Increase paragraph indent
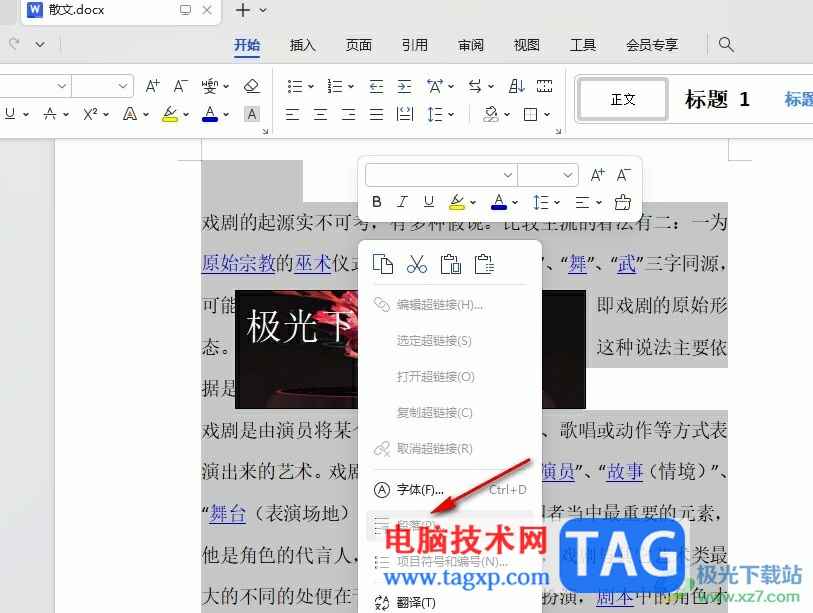The image size is (813, 613). click(404, 86)
